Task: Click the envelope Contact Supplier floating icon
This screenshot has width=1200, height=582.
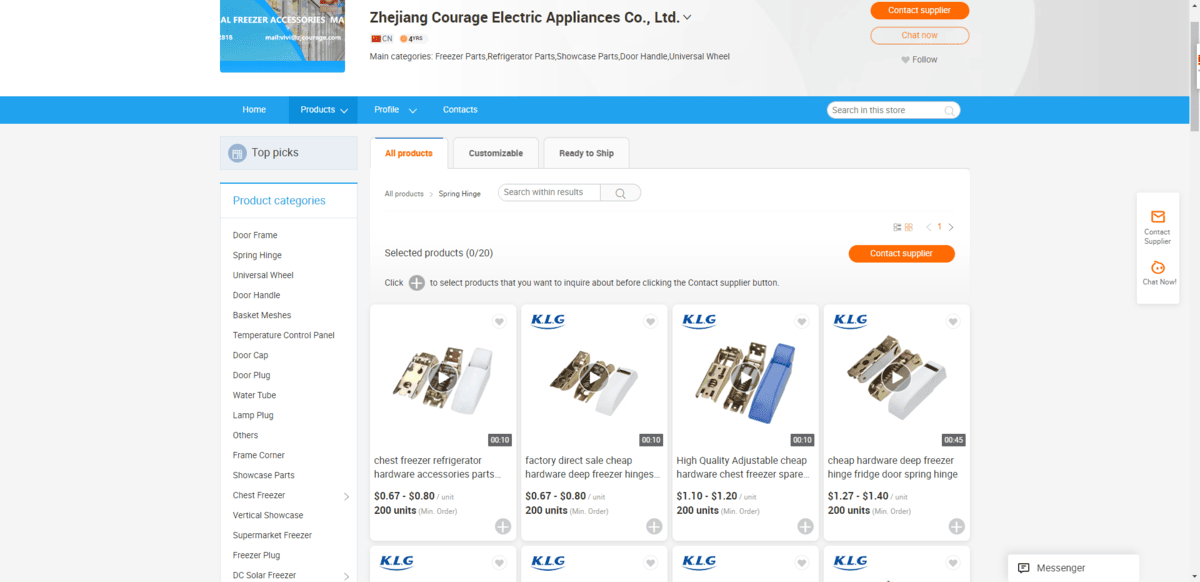Action: coord(1158,217)
